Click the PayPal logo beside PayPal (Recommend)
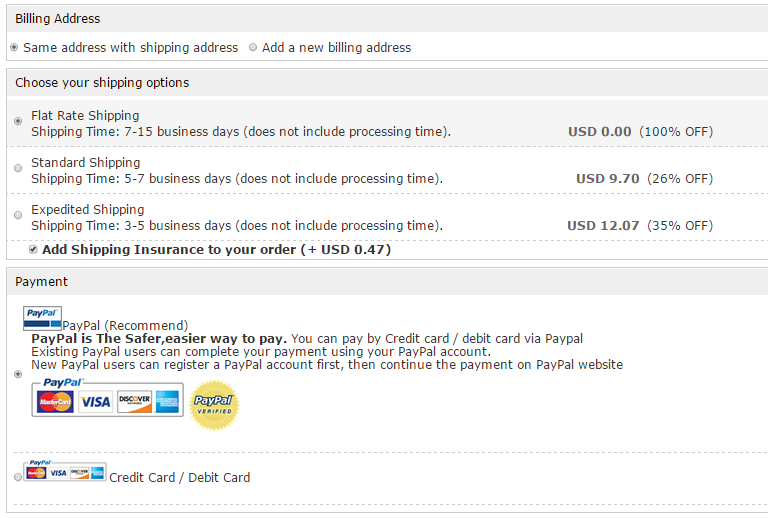Image resolution: width=768 pixels, height=518 pixels. 42,318
